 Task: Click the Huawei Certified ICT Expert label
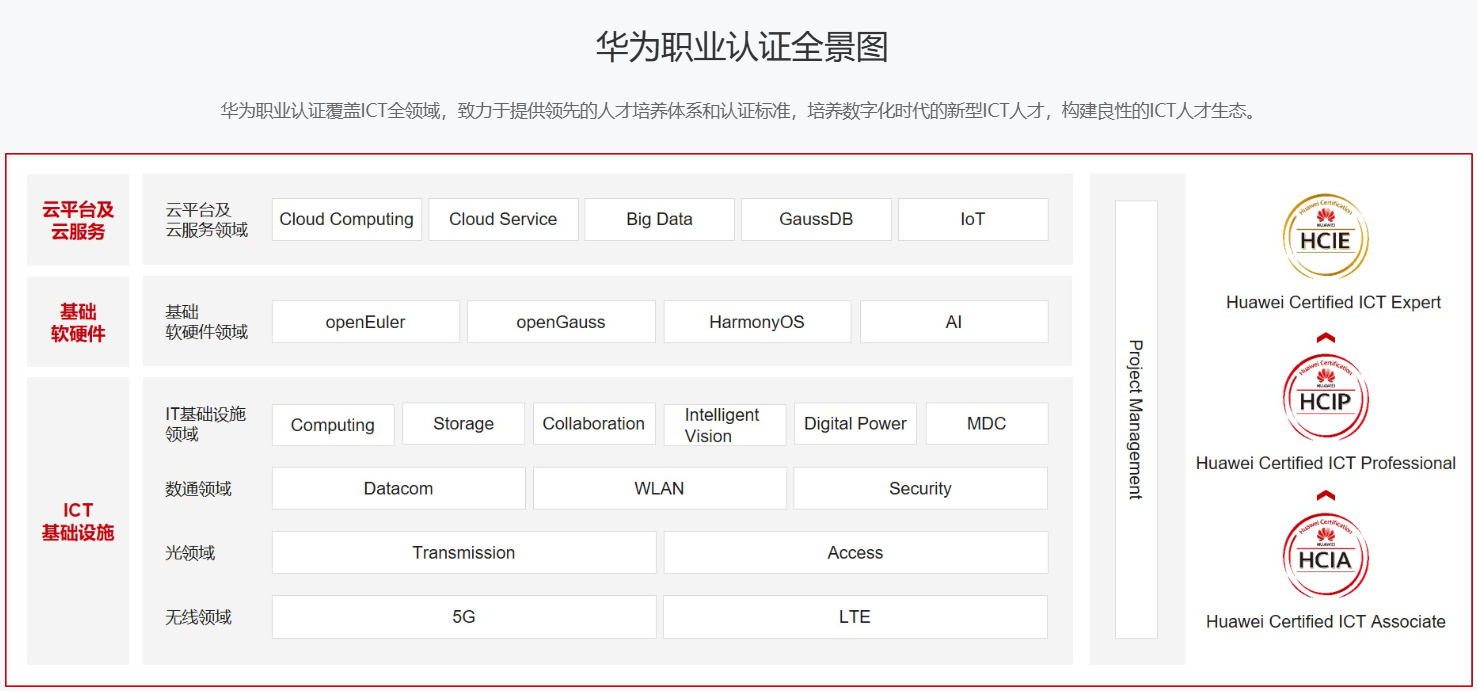1334,302
